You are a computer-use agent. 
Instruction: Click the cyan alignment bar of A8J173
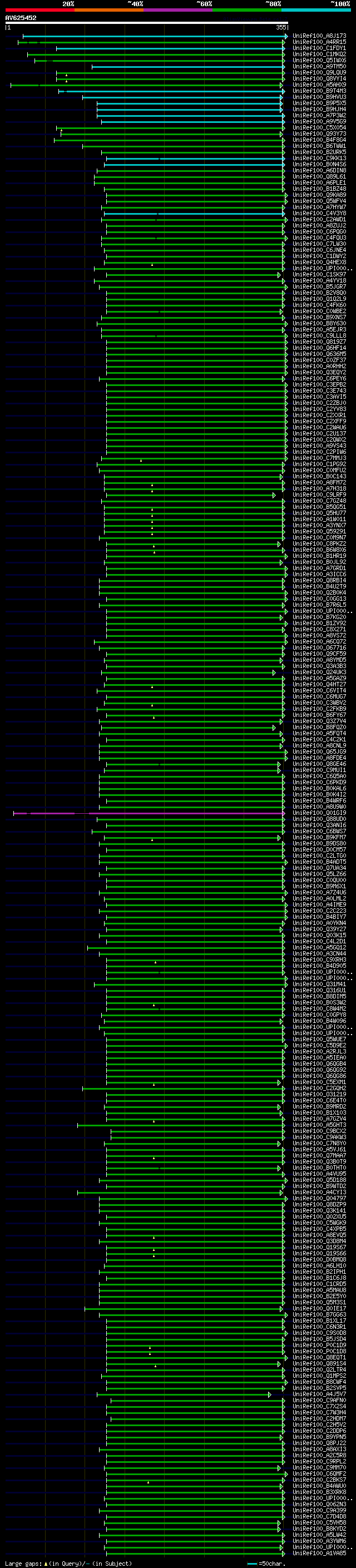click(x=155, y=36)
